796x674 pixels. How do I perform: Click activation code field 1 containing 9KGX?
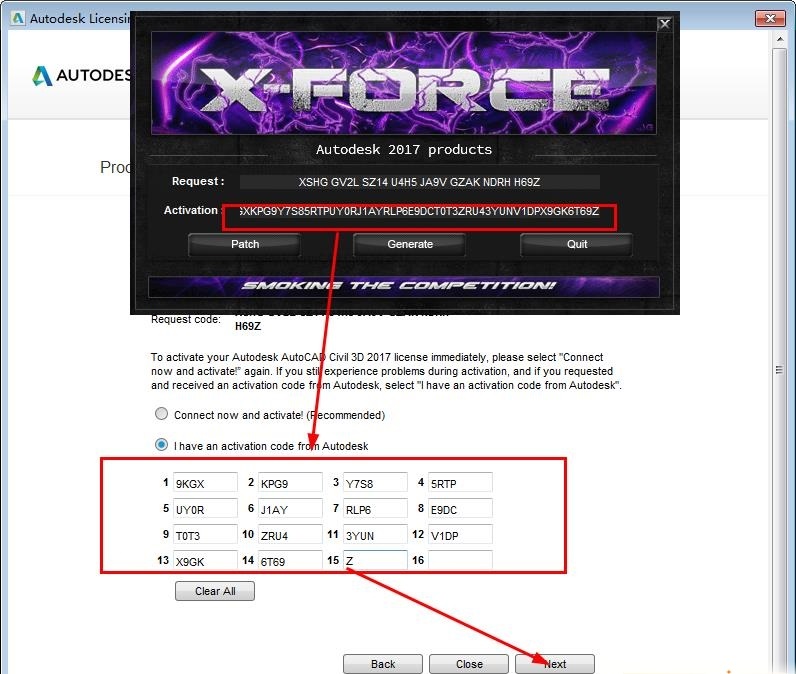(205, 482)
